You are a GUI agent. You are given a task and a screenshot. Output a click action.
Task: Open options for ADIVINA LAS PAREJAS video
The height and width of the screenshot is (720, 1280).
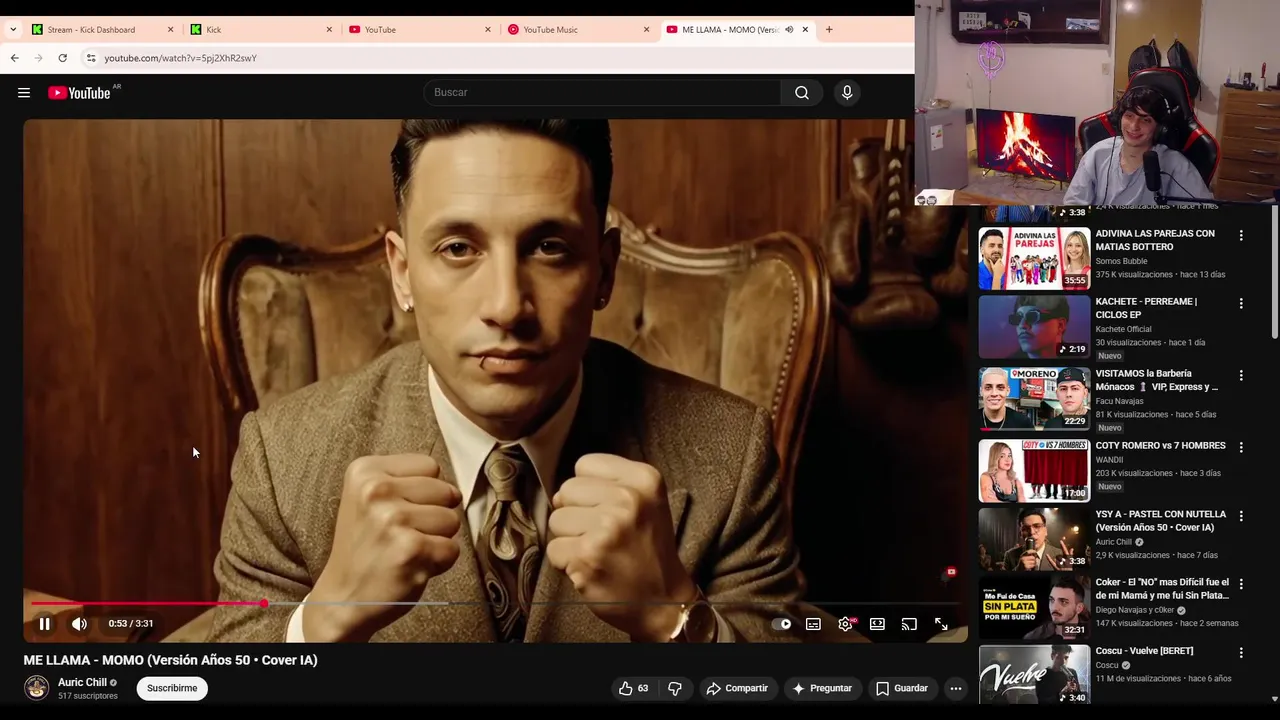tap(1241, 236)
